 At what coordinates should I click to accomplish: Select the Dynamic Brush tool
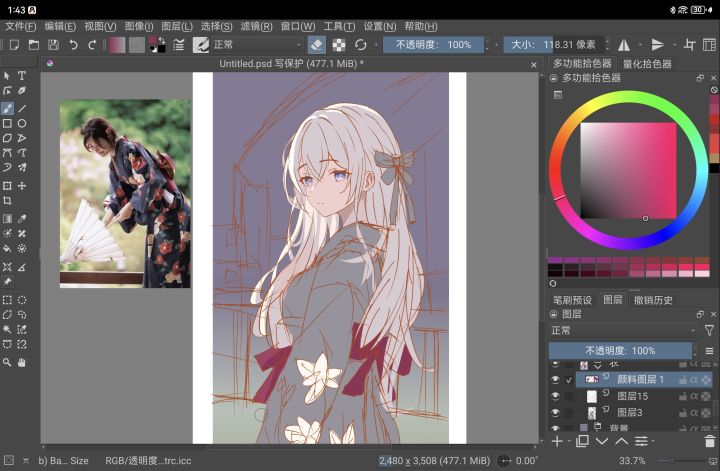tap(7, 167)
